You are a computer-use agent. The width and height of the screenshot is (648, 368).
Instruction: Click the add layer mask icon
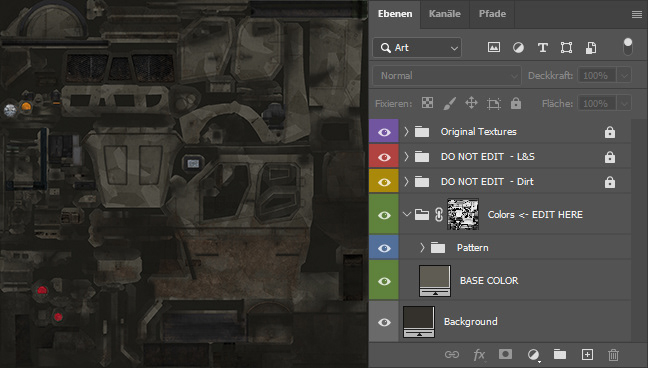[505, 354]
